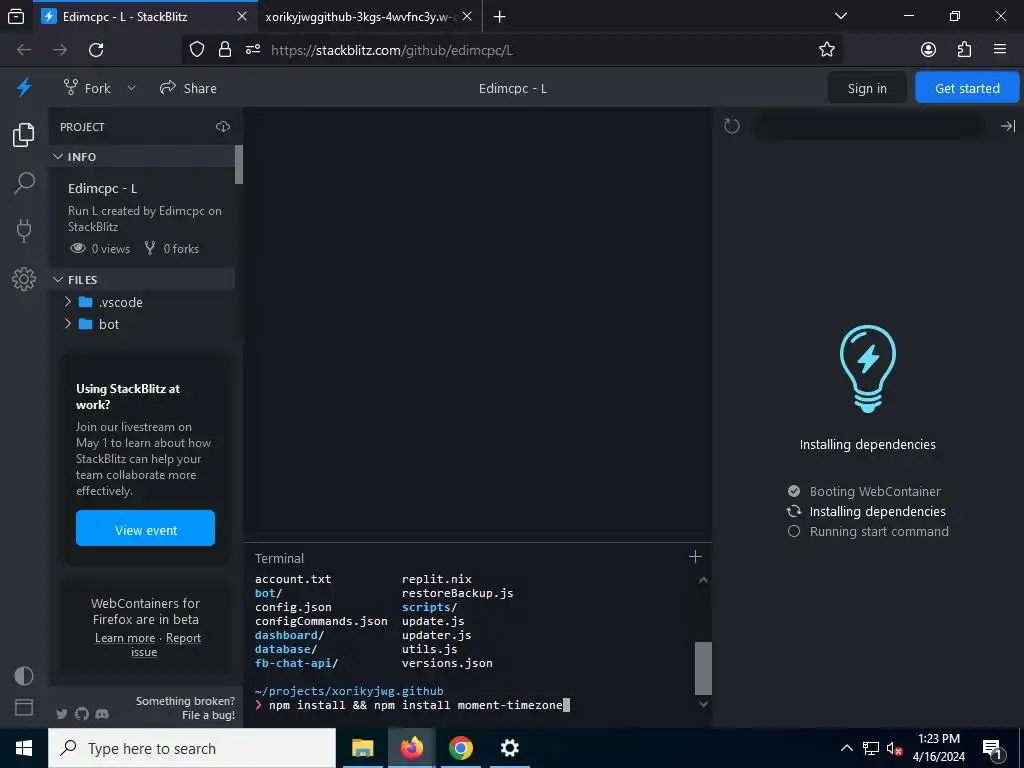Collapse the INFO section
The height and width of the screenshot is (768, 1024).
[x=142, y=157]
